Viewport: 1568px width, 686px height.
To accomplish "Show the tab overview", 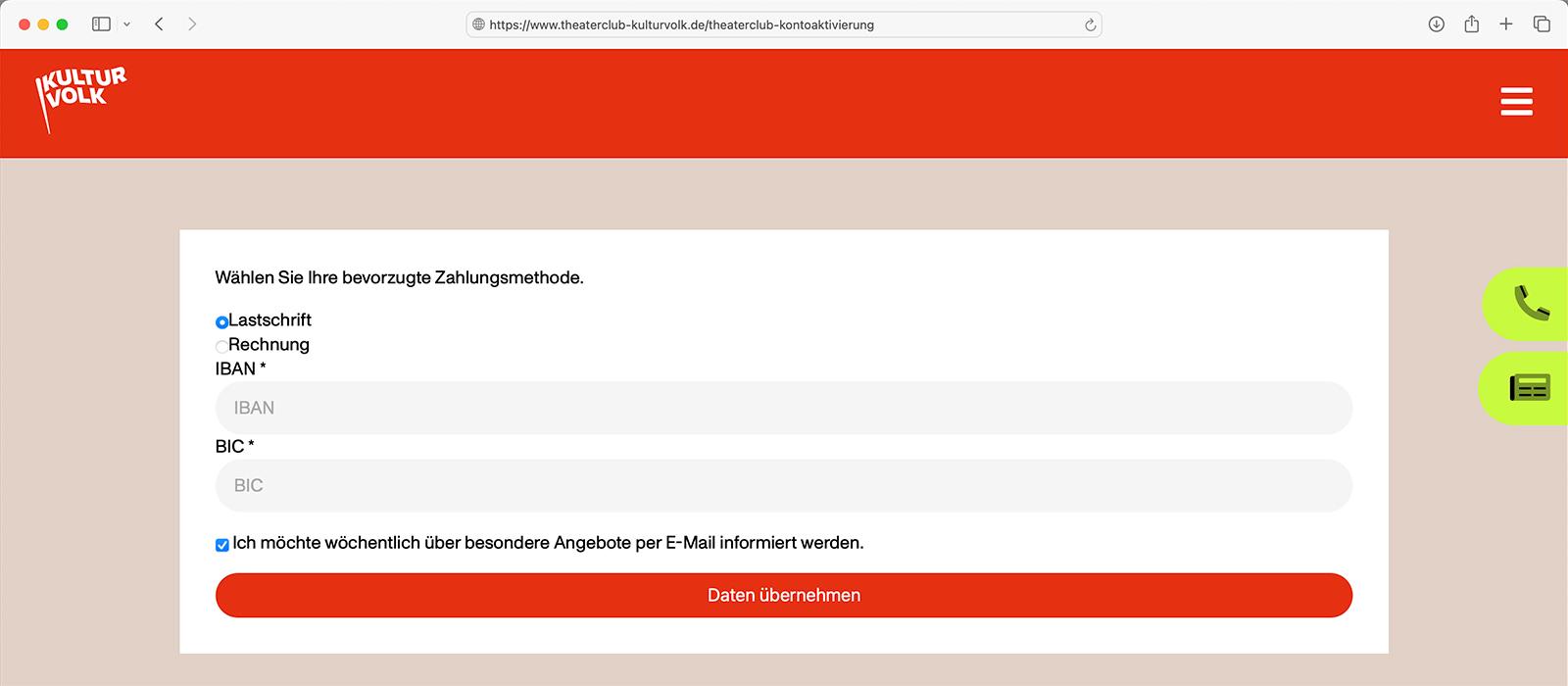I will 1542,24.
